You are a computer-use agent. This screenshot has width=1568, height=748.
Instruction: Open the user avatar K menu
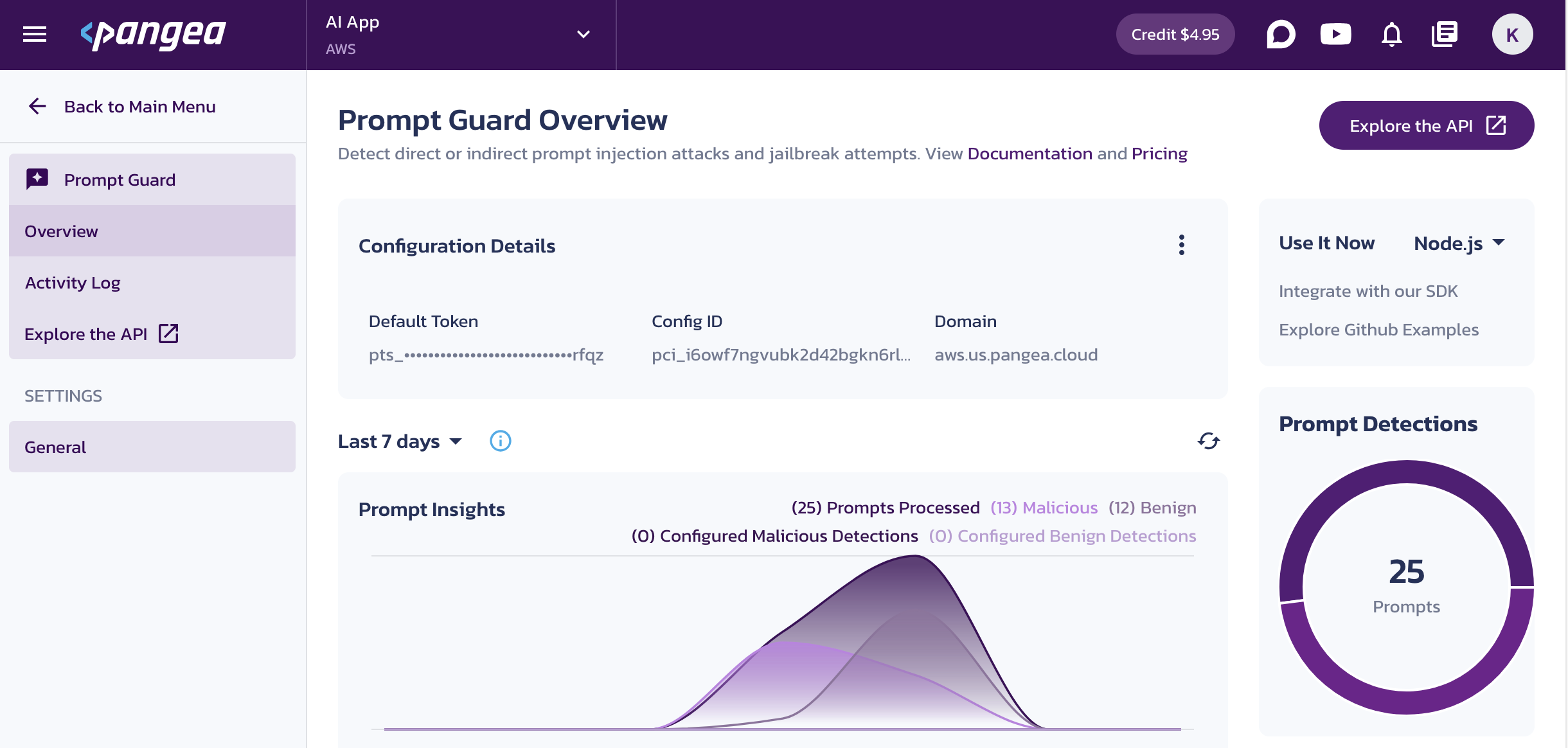click(1512, 34)
